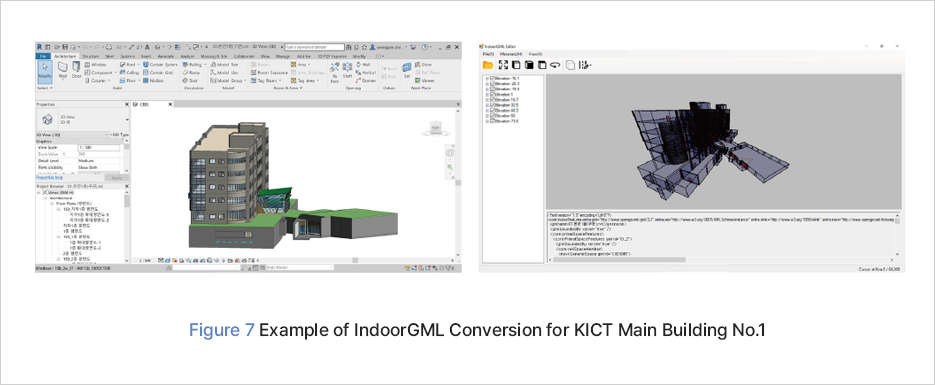Expand the Elevation 73.8 tree node
The image size is (935, 385).
click(487, 121)
